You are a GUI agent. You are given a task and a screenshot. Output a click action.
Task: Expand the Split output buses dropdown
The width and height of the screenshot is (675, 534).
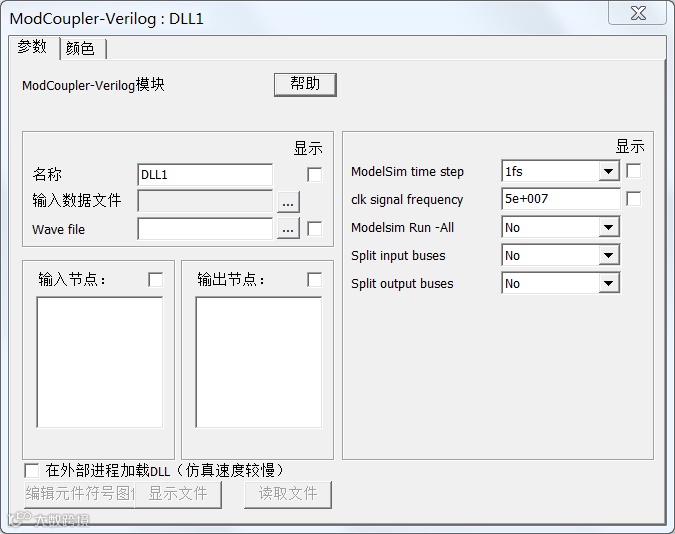click(x=608, y=283)
